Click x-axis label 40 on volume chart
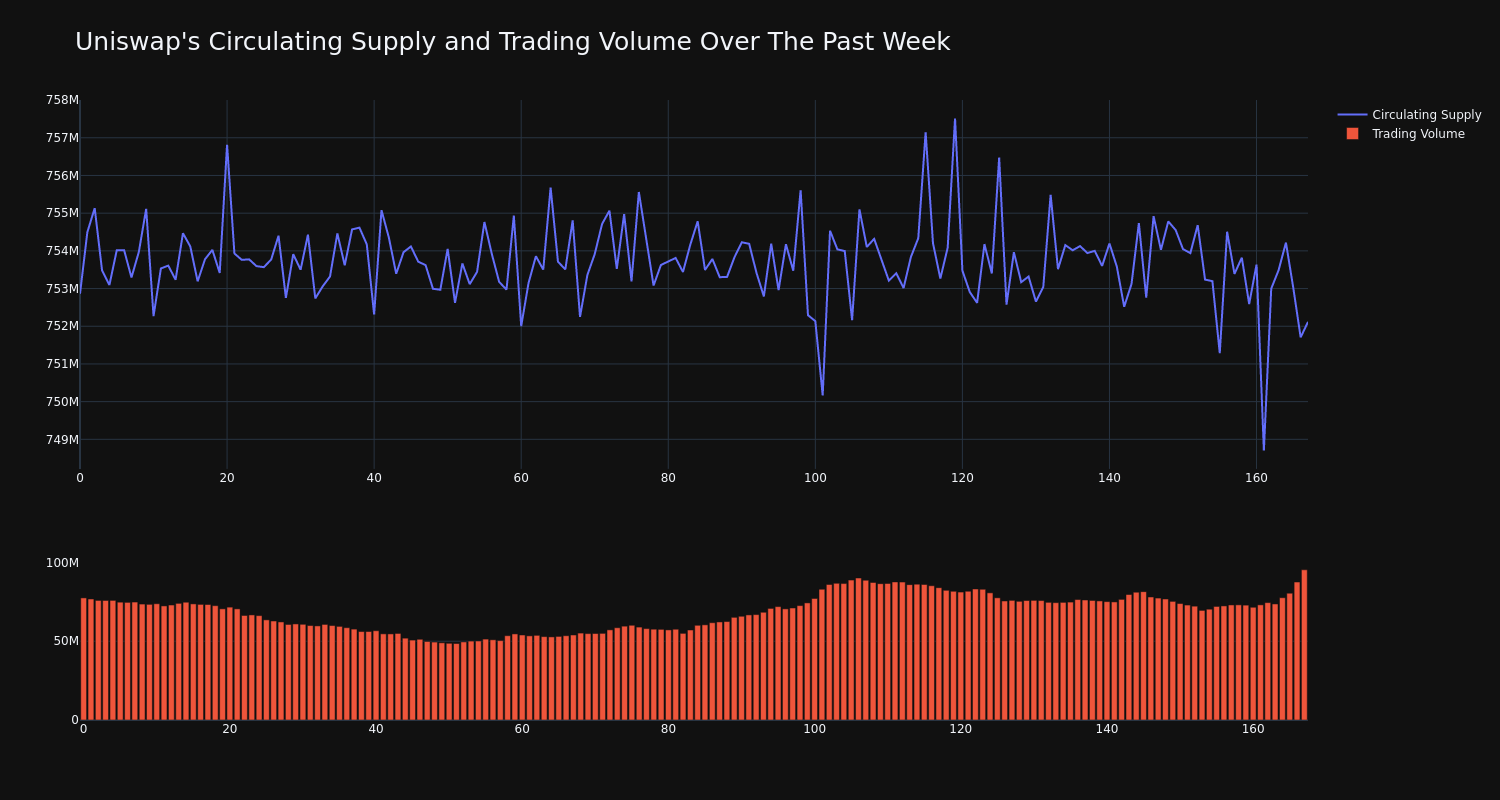1500x800 pixels. pyautogui.click(x=376, y=729)
